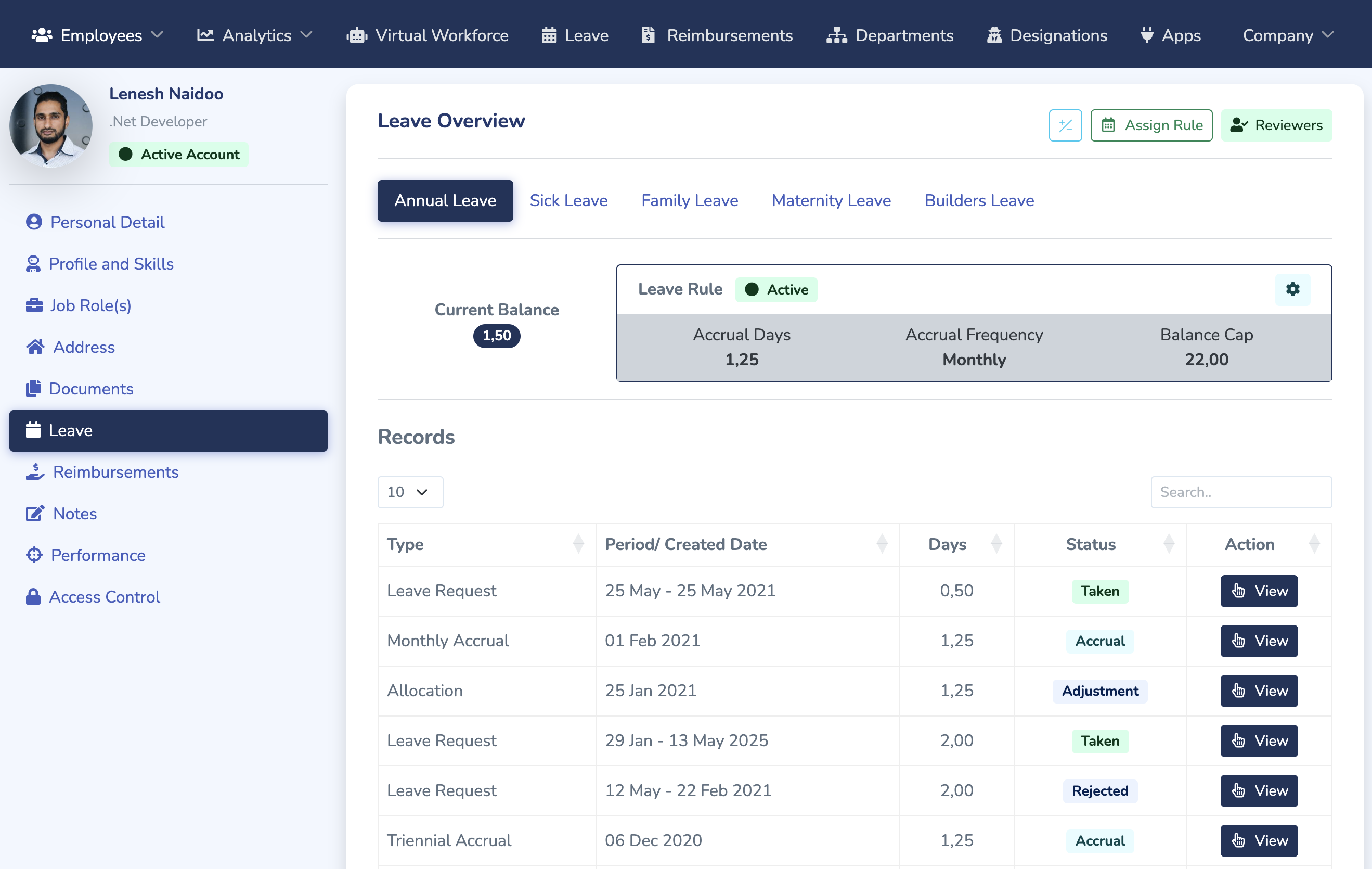Open the records-per-page dropdown showing 10
The width and height of the screenshot is (1372, 869).
[410, 492]
